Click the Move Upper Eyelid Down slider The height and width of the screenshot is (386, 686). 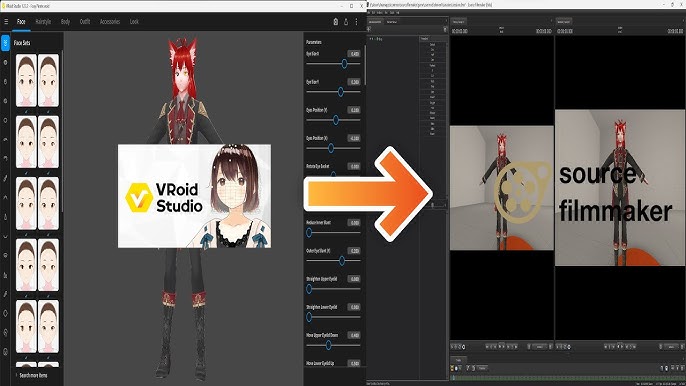click(333, 345)
